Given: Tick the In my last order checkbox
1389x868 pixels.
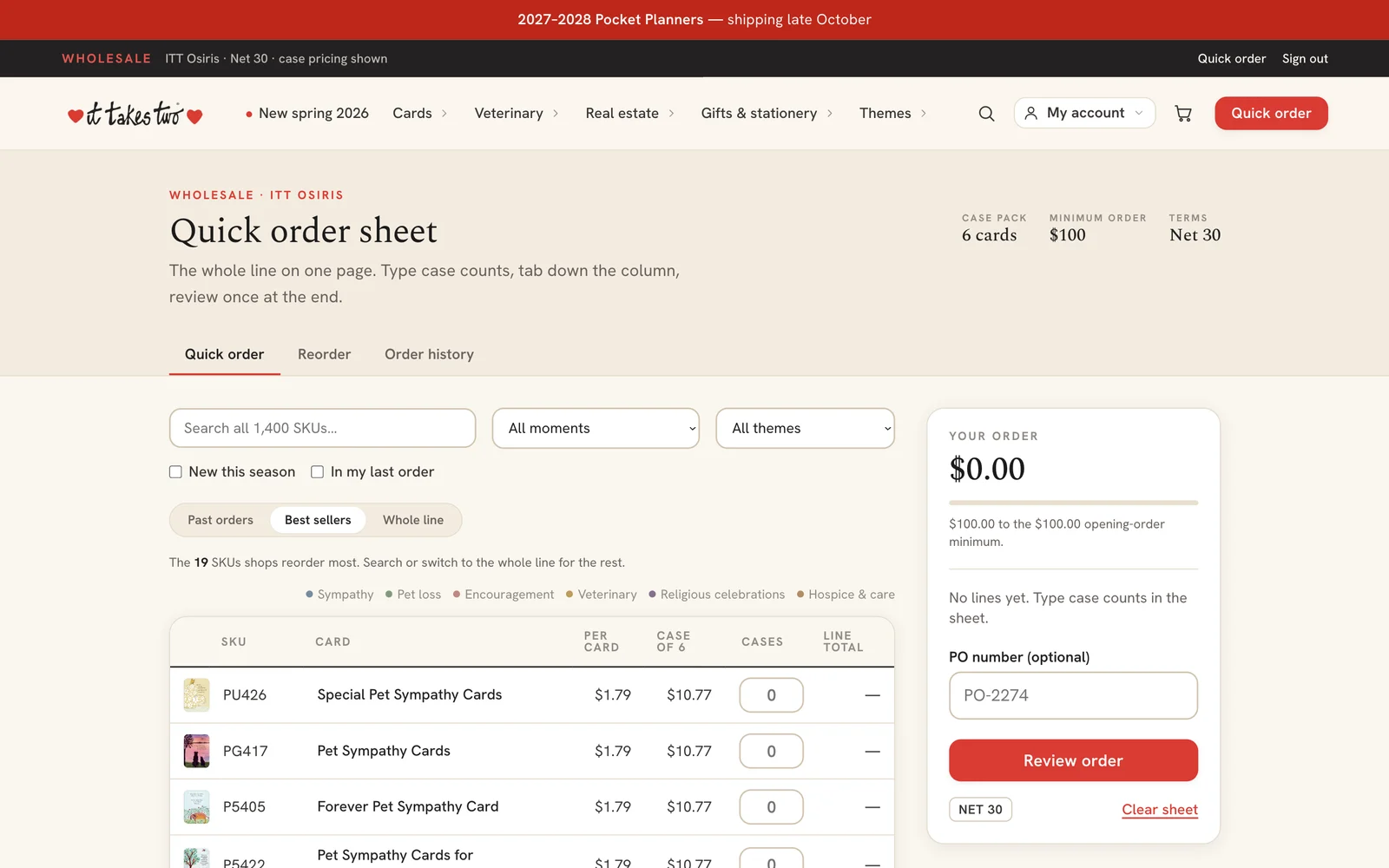Looking at the screenshot, I should [317, 472].
